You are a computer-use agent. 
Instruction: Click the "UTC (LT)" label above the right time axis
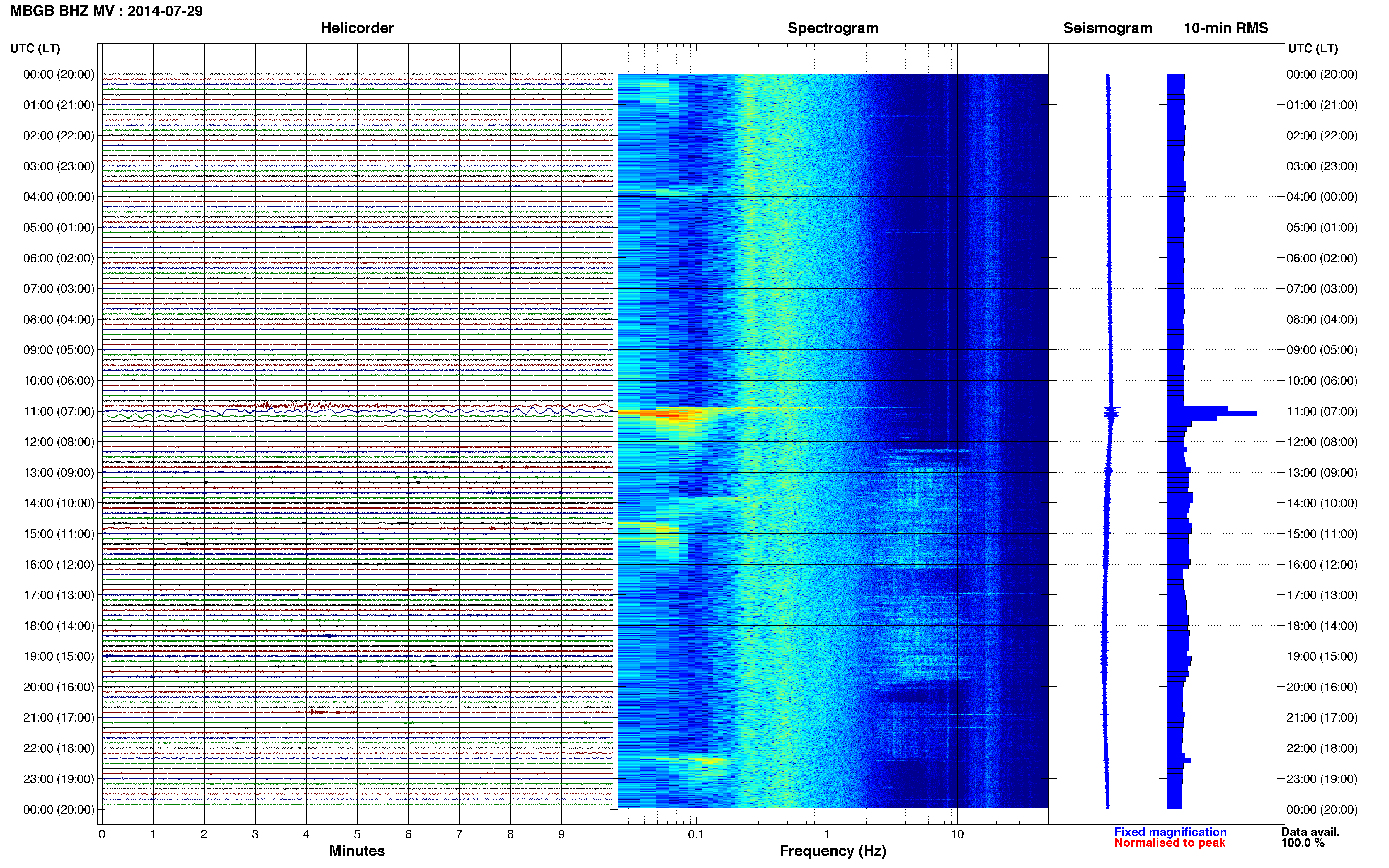click(1313, 48)
